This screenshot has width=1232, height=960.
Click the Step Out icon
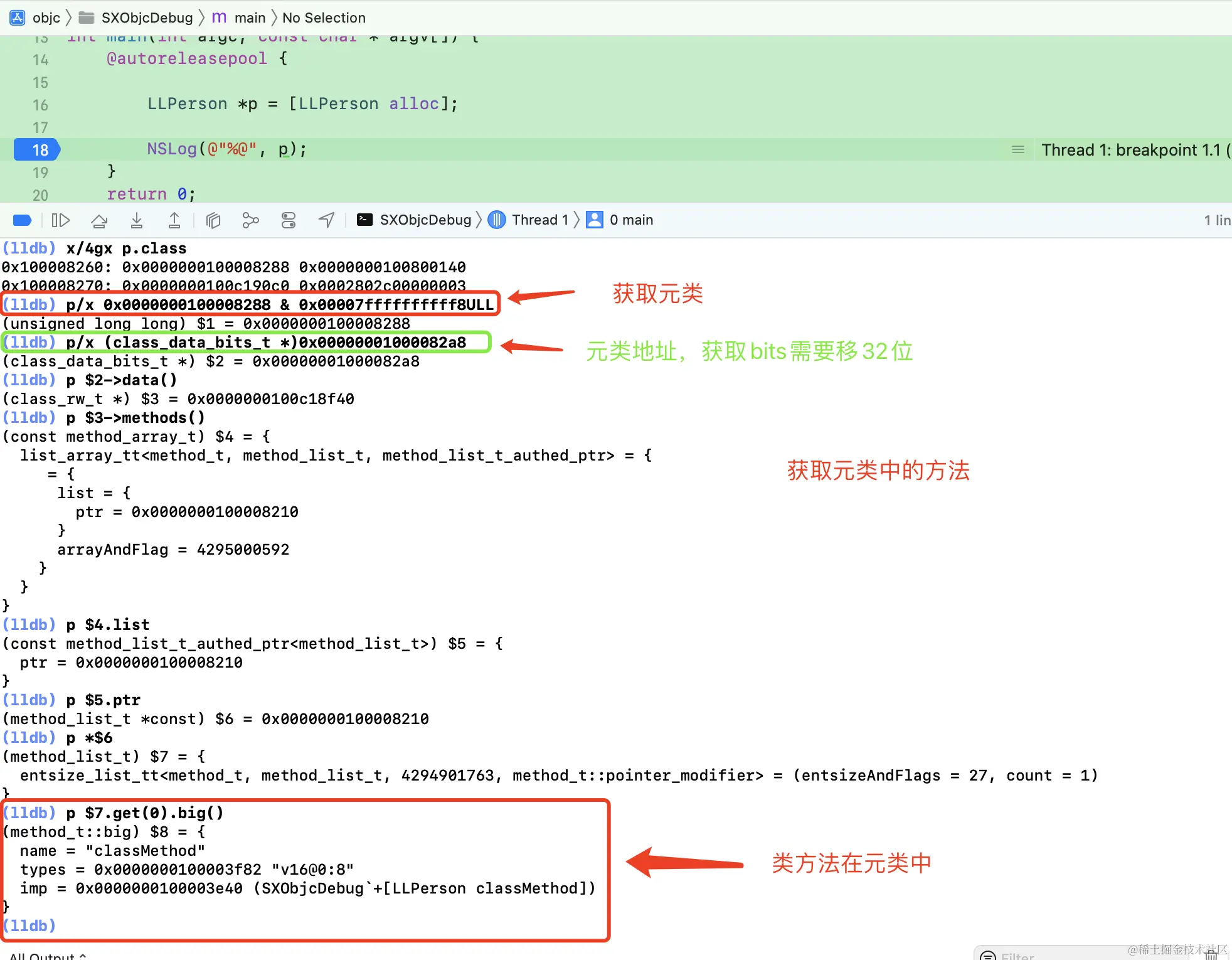point(174,220)
